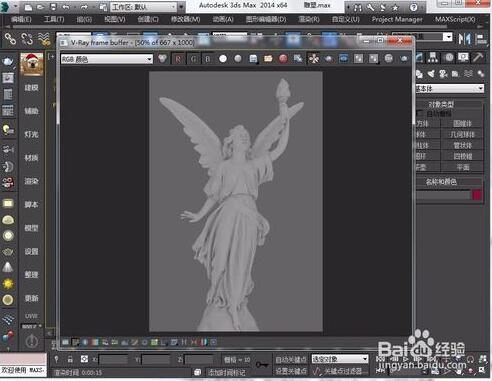Click the hammer Utilities panel tab icon
Screen dimensions: 492x381
click(478, 58)
